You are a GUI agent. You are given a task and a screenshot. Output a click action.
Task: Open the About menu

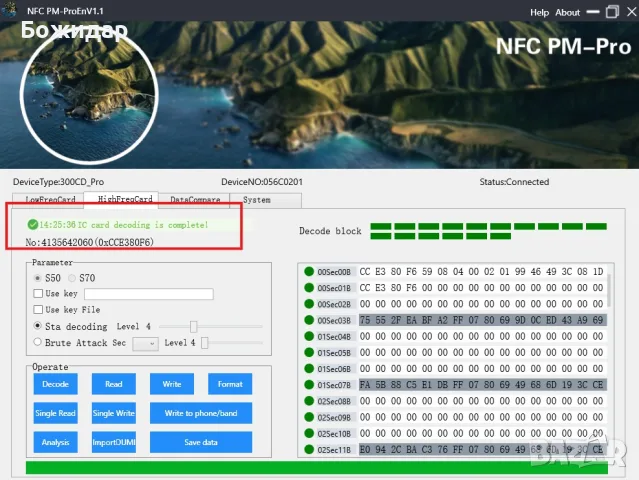567,13
